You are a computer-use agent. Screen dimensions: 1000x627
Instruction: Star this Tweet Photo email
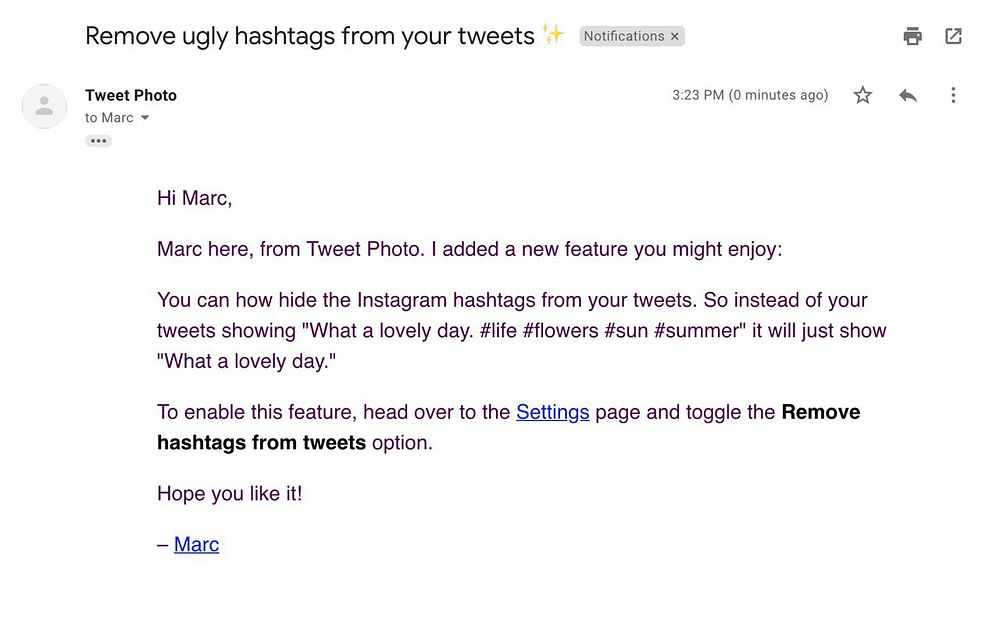tap(862, 95)
